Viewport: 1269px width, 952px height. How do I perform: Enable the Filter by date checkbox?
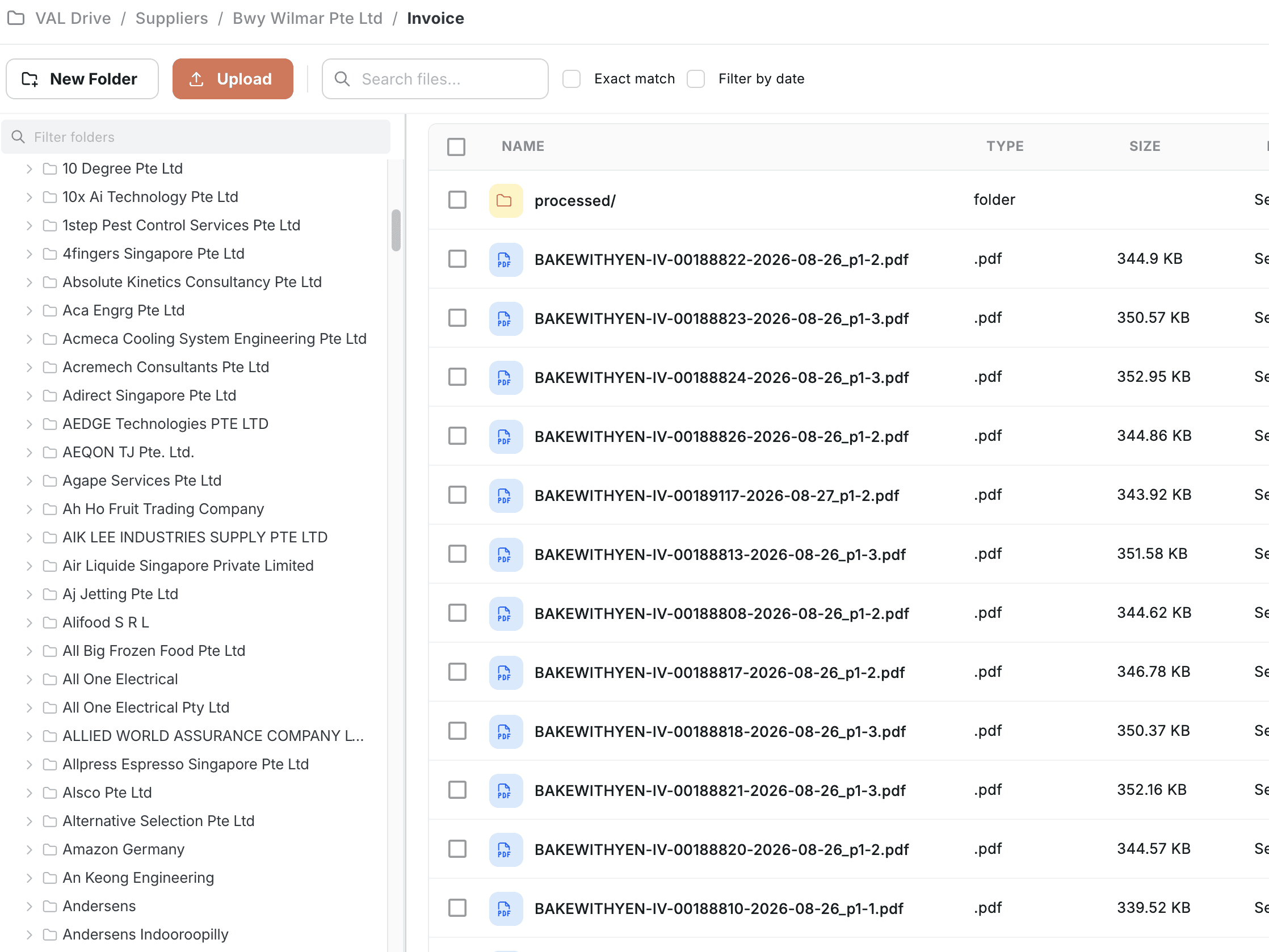coord(695,78)
